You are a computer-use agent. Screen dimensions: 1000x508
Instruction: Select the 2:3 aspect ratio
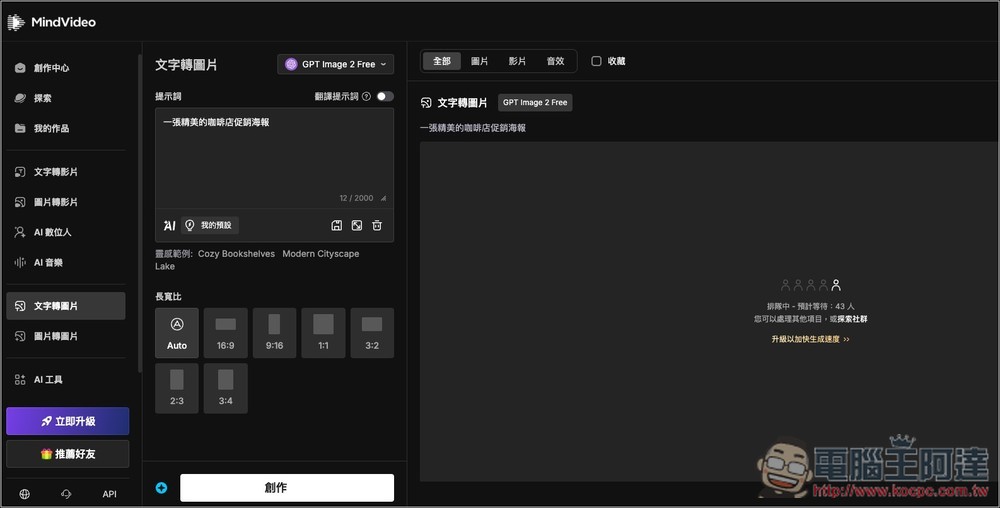[177, 388]
